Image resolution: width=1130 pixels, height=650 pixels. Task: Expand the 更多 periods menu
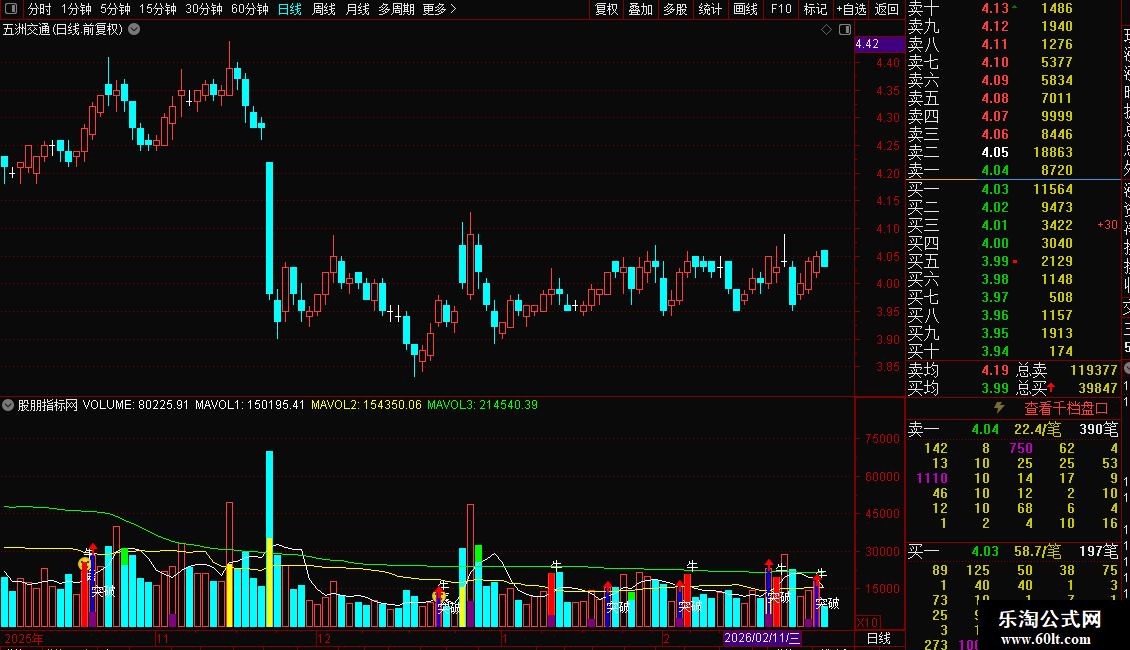tap(440, 9)
